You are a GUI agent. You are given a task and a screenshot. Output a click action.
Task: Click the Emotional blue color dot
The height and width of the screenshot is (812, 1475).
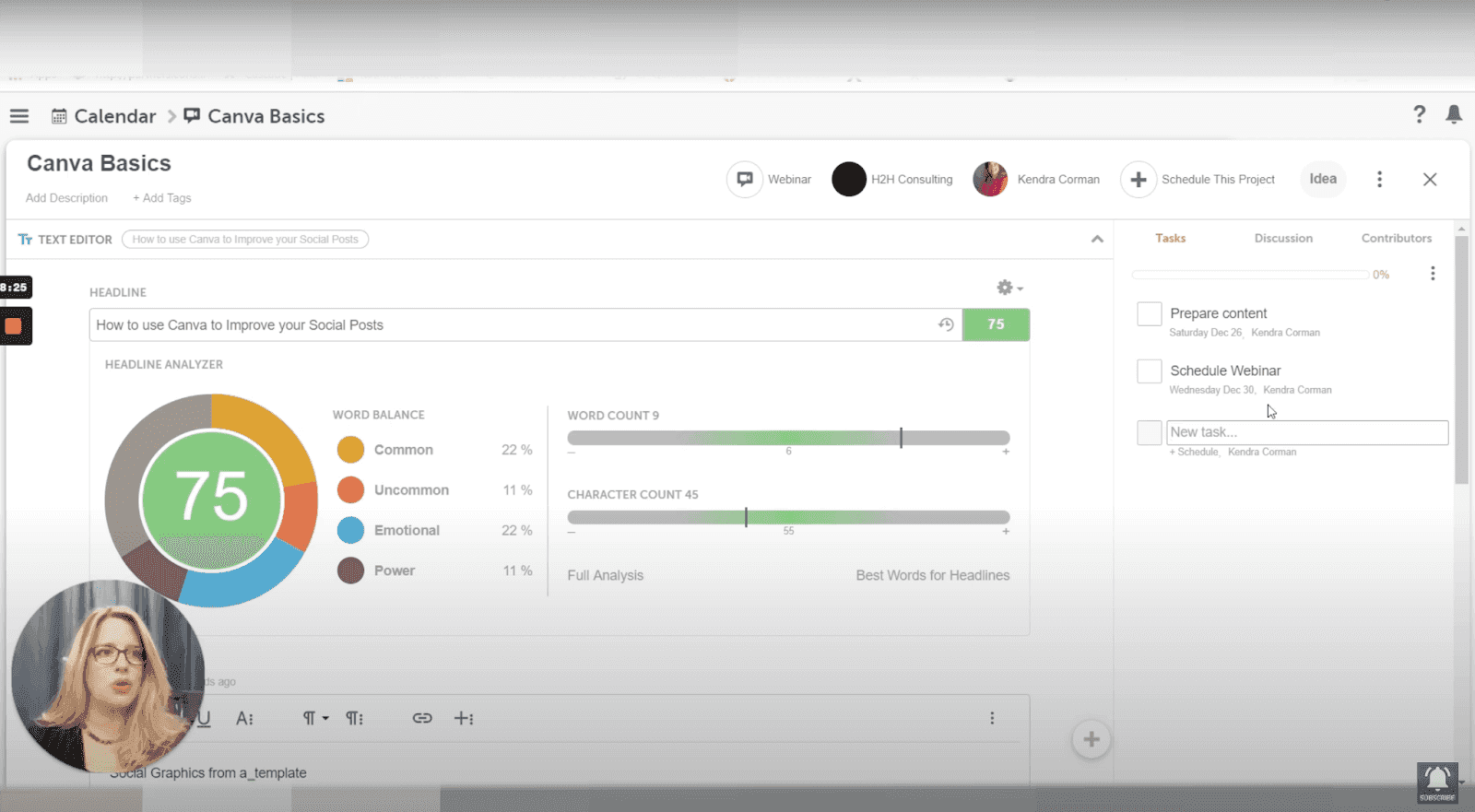point(350,530)
